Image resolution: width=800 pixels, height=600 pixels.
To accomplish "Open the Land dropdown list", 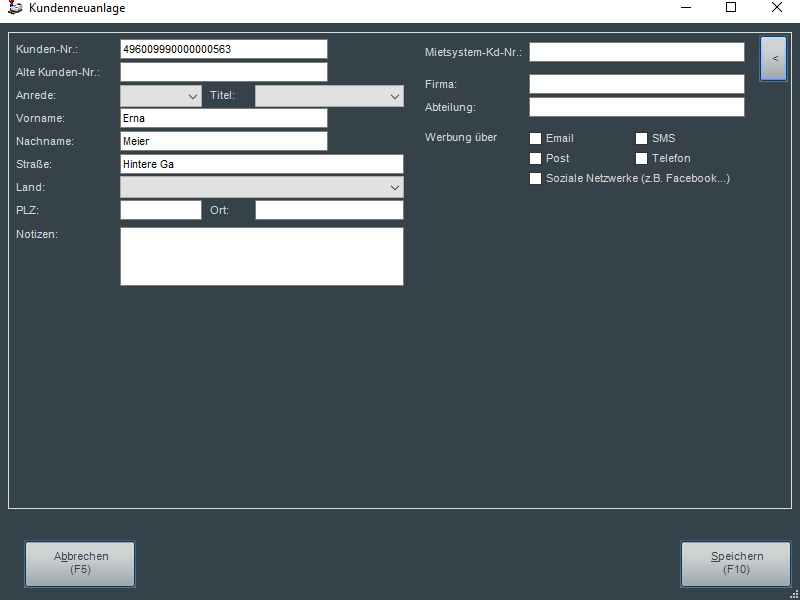I will pos(262,188).
